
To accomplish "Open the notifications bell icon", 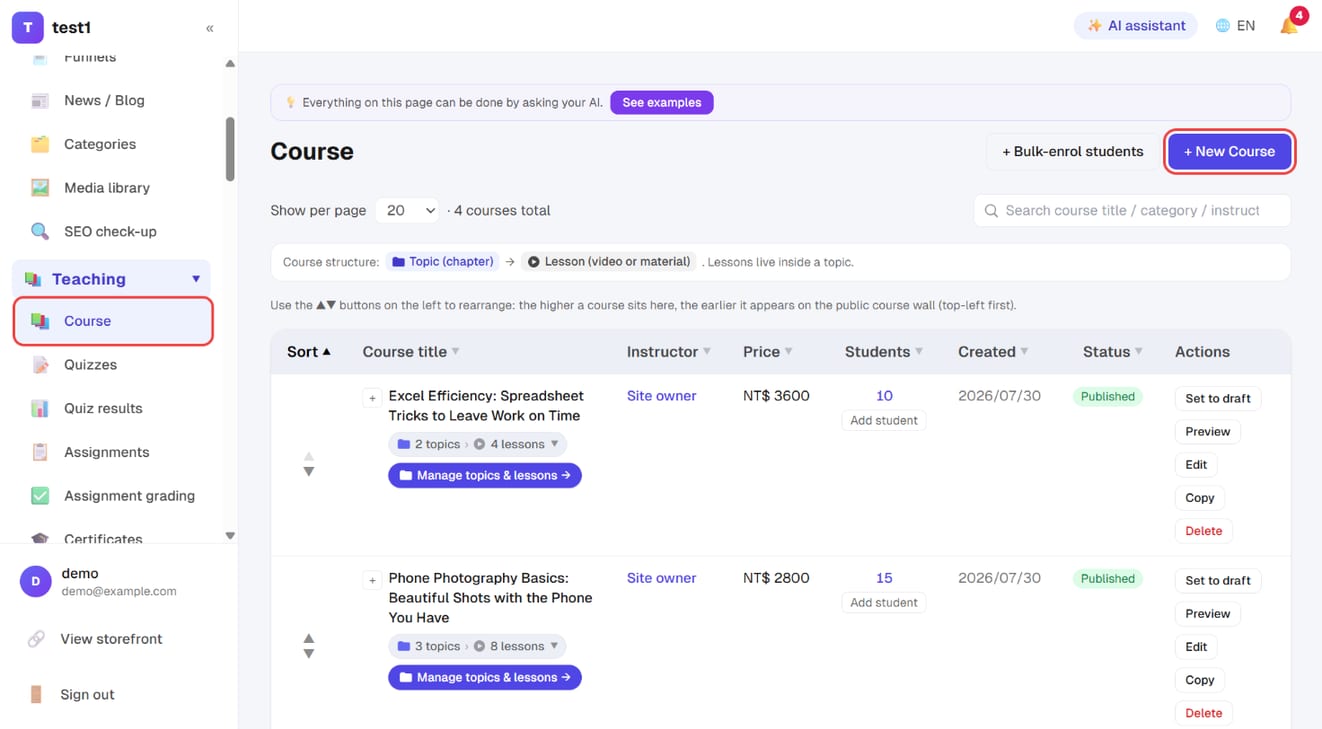I will (1289, 26).
